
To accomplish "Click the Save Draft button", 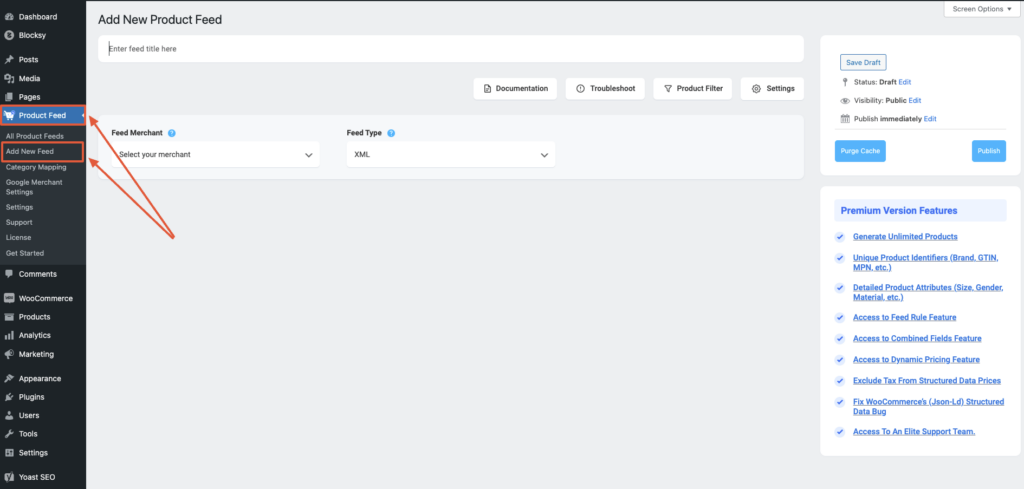I will (863, 63).
